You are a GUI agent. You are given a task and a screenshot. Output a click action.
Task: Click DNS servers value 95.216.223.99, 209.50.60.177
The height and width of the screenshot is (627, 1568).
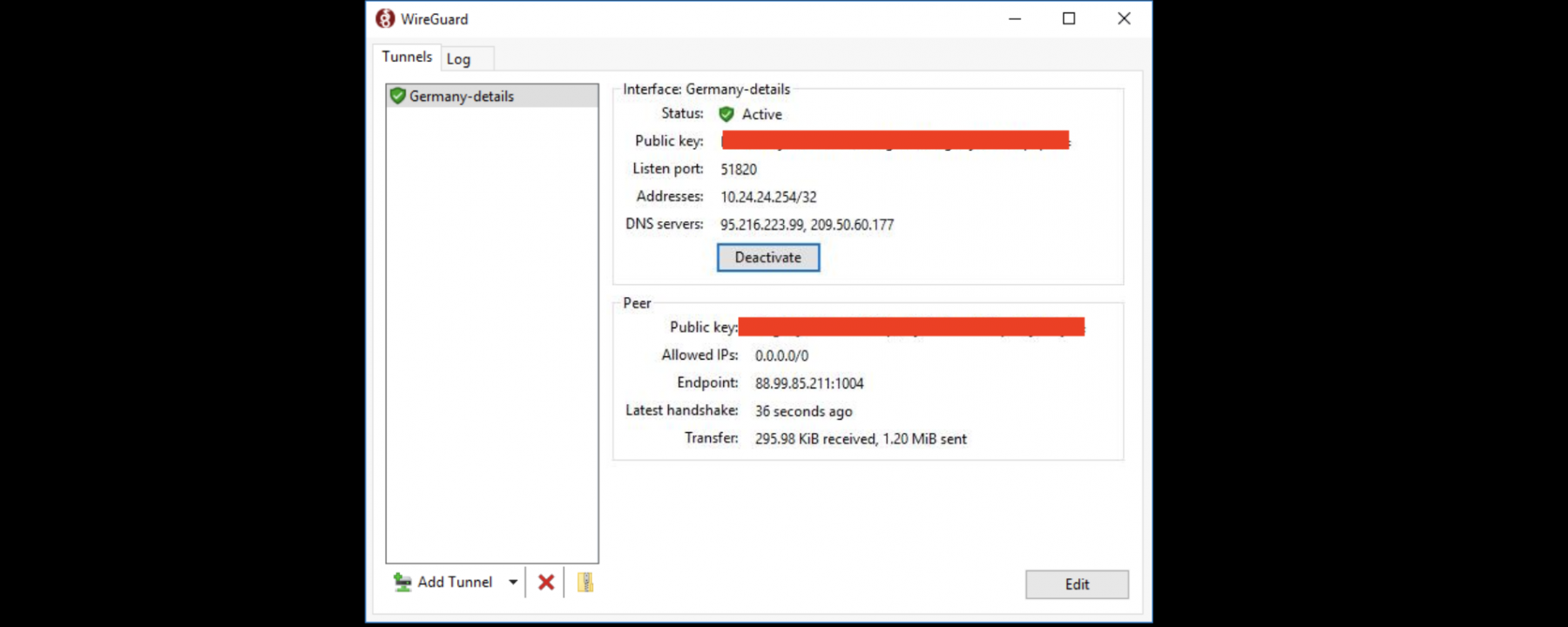click(807, 225)
